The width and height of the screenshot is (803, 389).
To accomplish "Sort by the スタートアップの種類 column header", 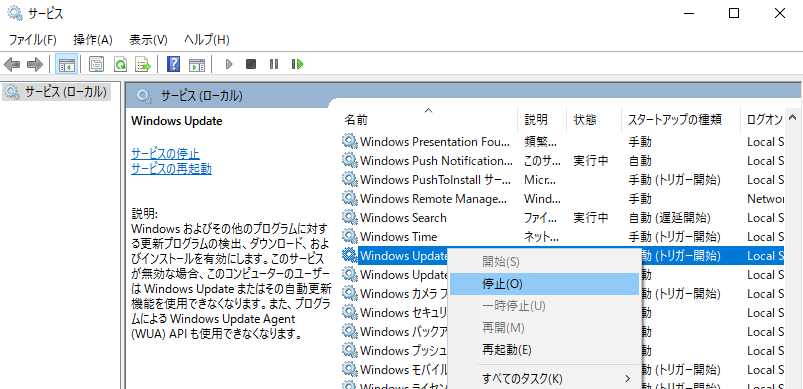I will coord(681,119).
